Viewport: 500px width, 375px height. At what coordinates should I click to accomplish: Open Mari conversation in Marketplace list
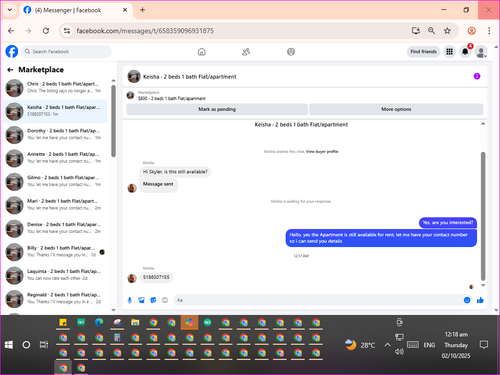[x=55, y=204]
